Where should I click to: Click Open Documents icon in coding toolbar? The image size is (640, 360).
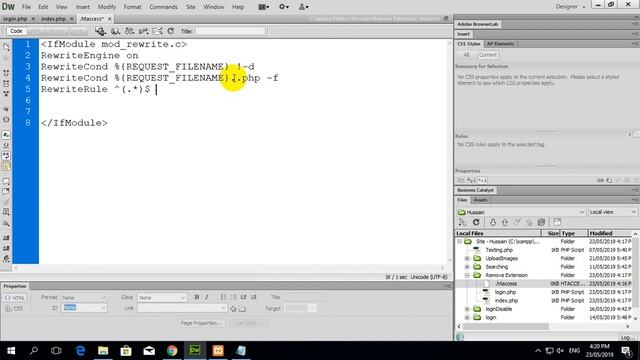pos(6,47)
